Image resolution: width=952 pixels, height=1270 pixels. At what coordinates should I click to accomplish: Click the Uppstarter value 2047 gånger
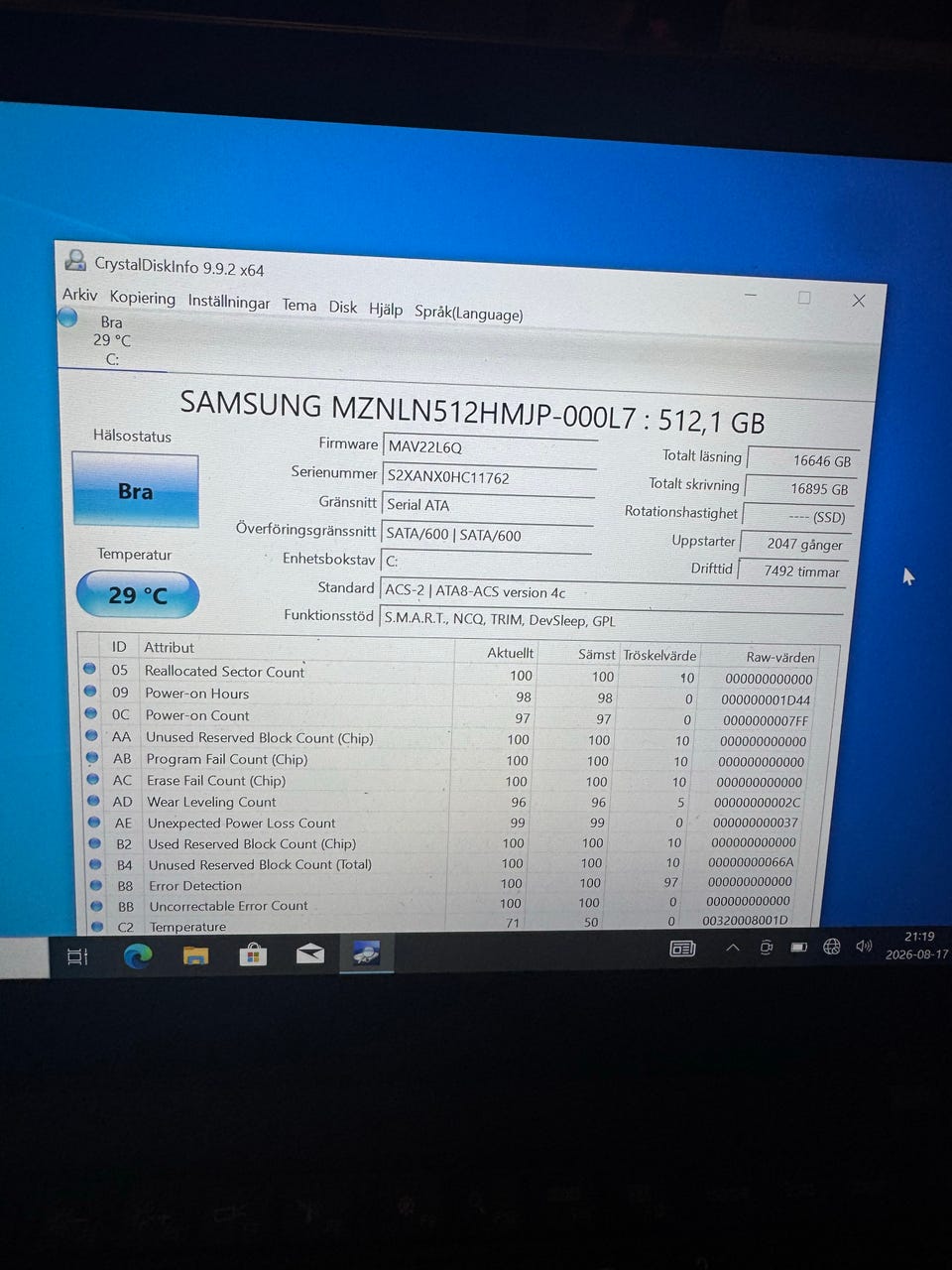pyautogui.click(x=794, y=544)
